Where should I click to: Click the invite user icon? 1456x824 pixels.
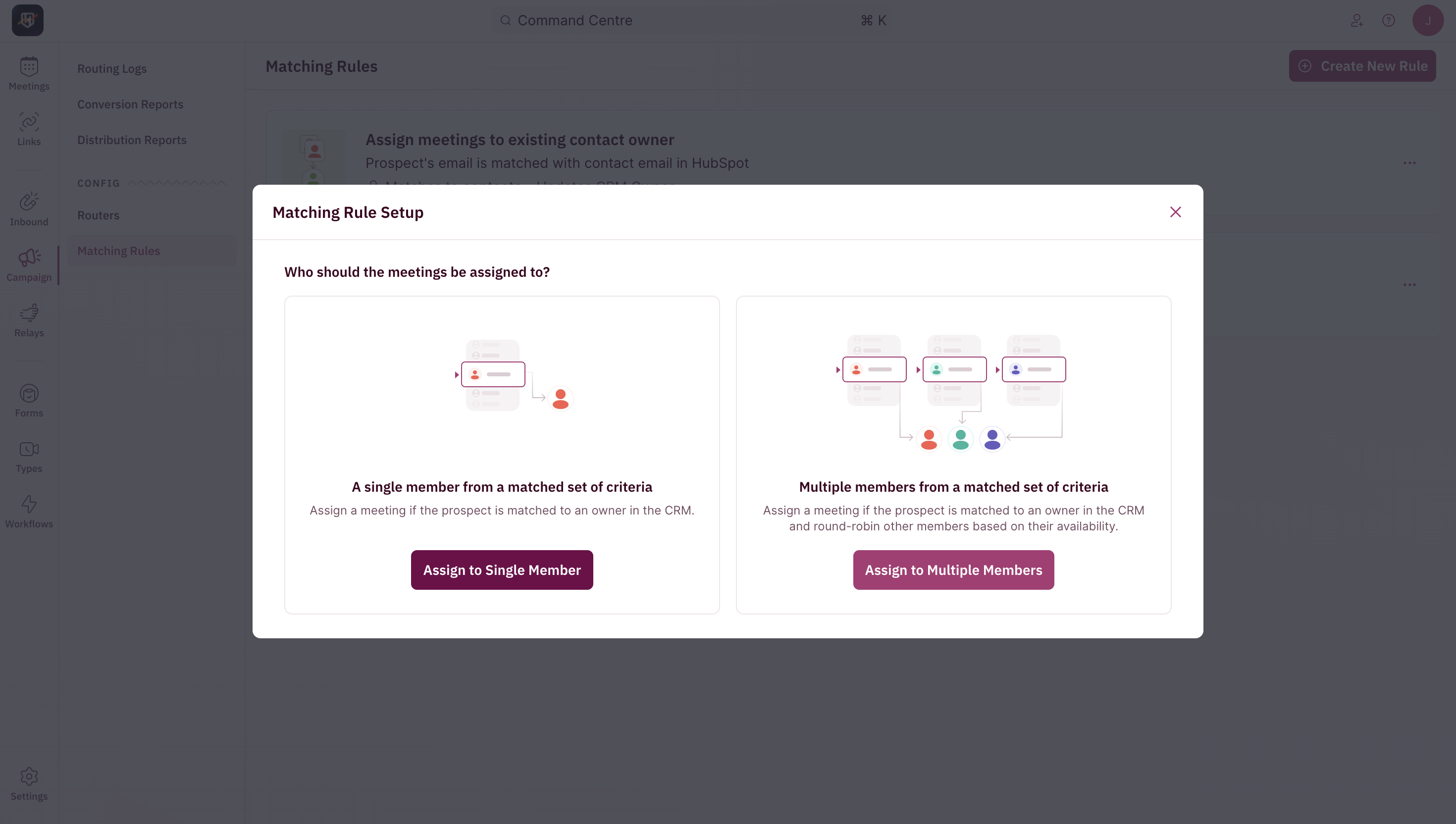pos(1356,20)
